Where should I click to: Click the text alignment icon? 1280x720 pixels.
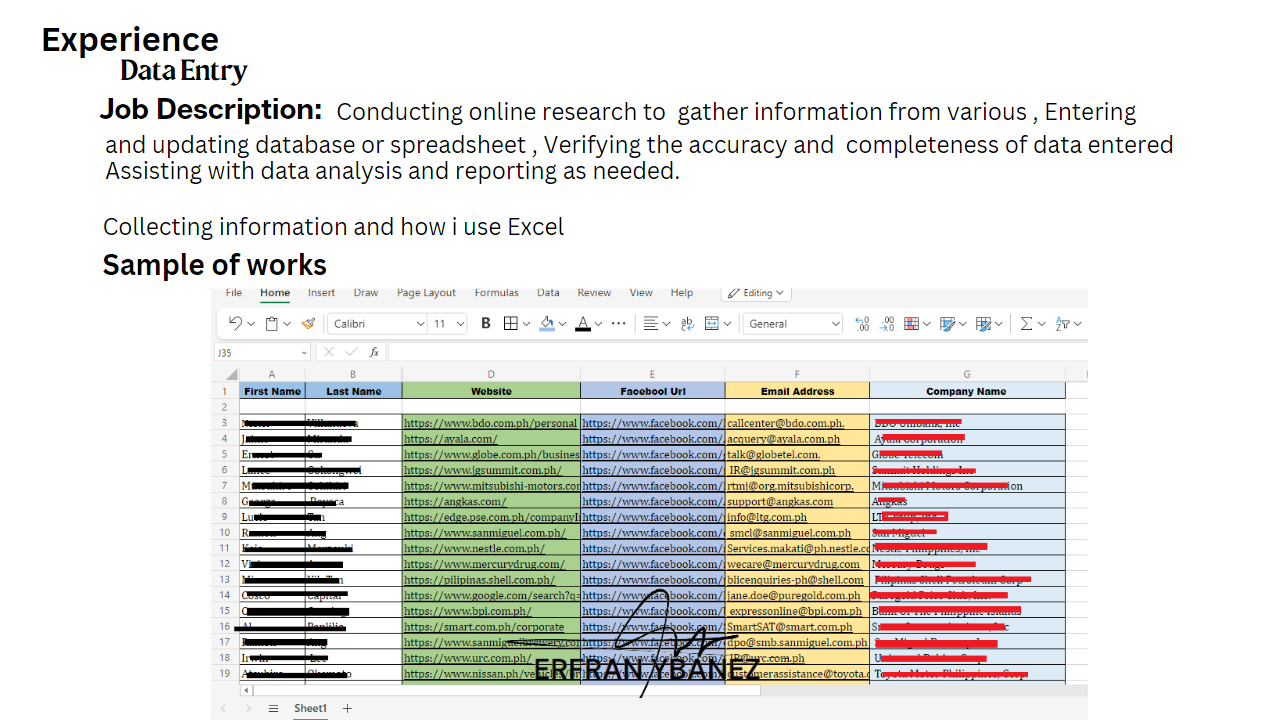pos(650,323)
